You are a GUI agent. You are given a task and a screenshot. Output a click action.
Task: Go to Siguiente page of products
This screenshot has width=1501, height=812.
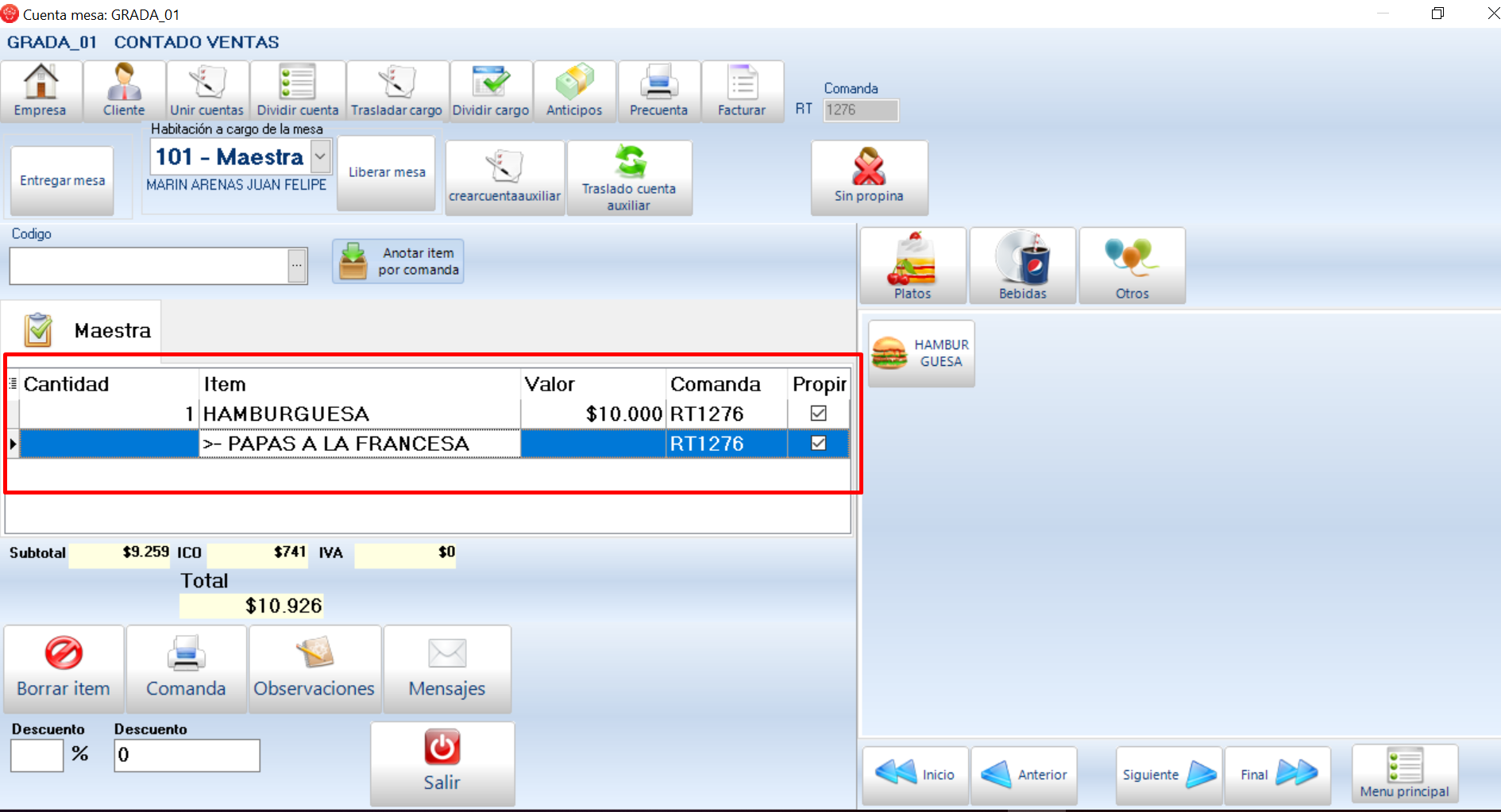coord(1167,774)
